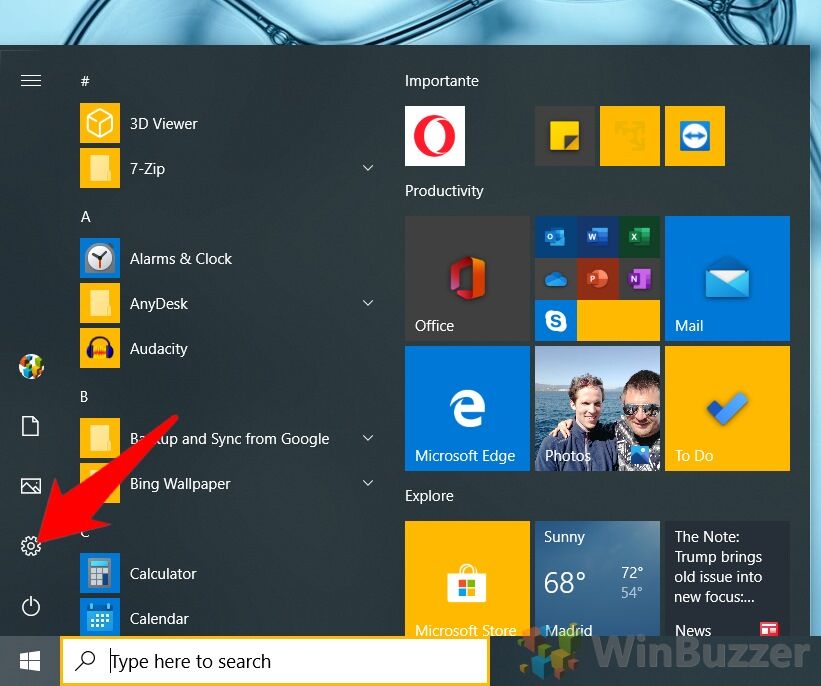Launch the small Excel tile

coord(639,237)
